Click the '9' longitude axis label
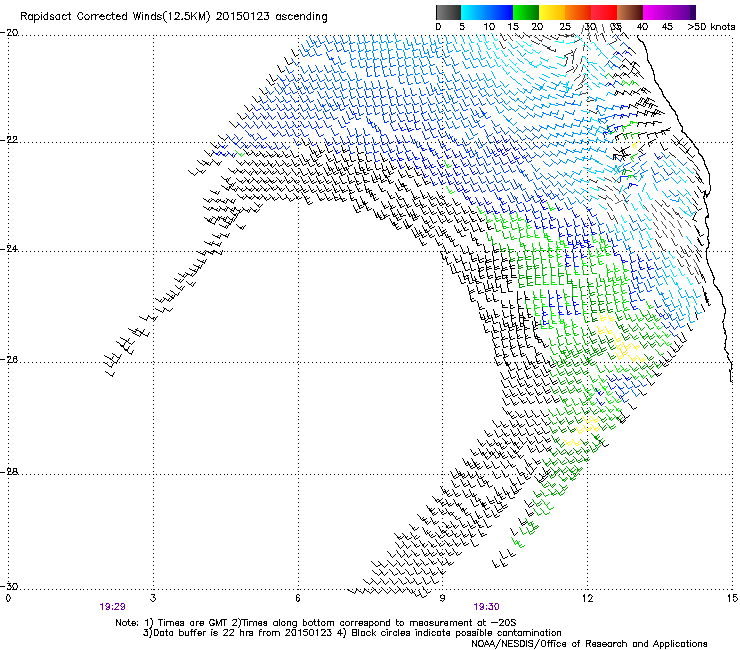The height and width of the screenshot is (650, 740). [x=442, y=598]
